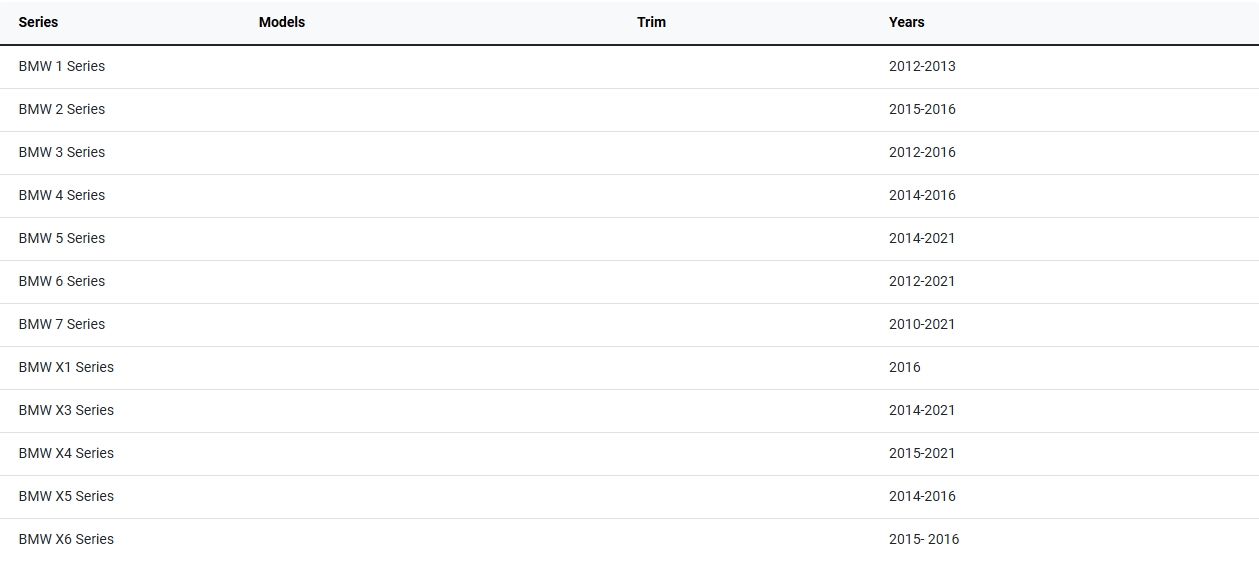Click the BMW 6 Series text
This screenshot has width=1259, height=561.
pyautogui.click(x=61, y=281)
